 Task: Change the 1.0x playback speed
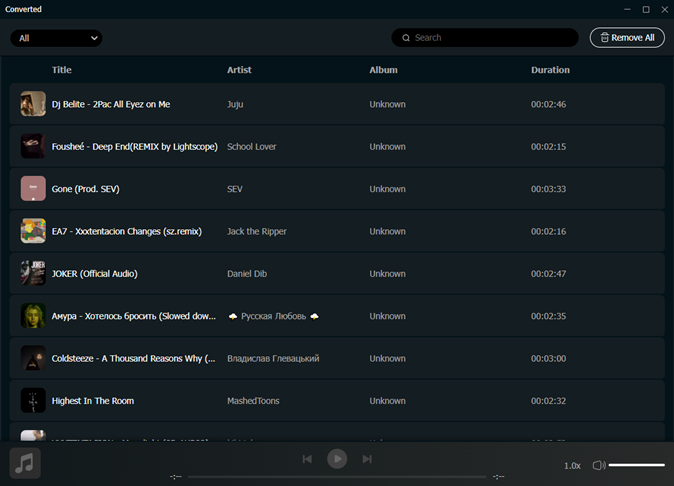click(572, 465)
